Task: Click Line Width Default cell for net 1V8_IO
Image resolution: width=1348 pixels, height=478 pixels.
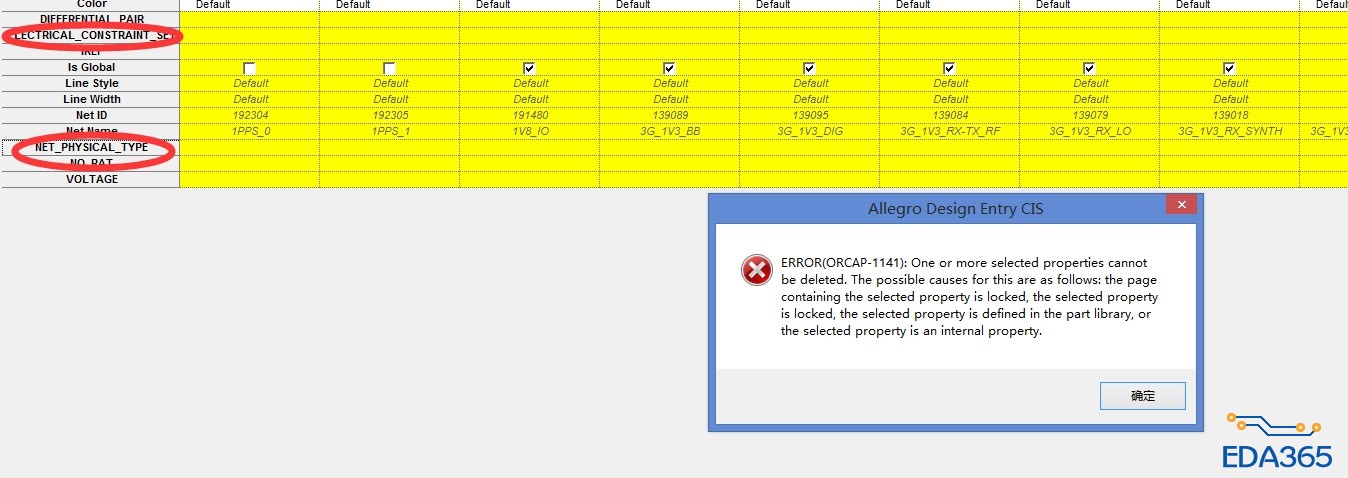Action: [x=530, y=99]
